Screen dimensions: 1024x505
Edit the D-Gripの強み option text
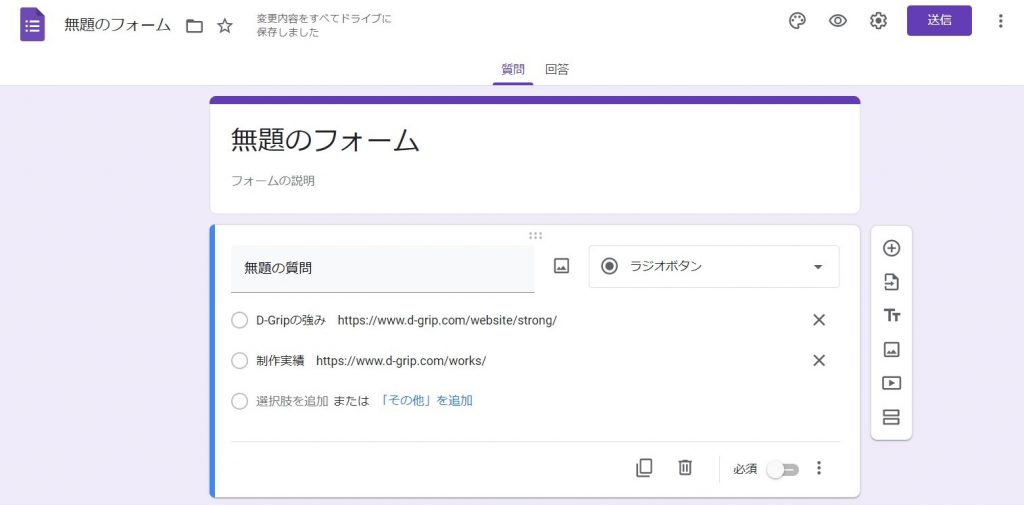406,321
